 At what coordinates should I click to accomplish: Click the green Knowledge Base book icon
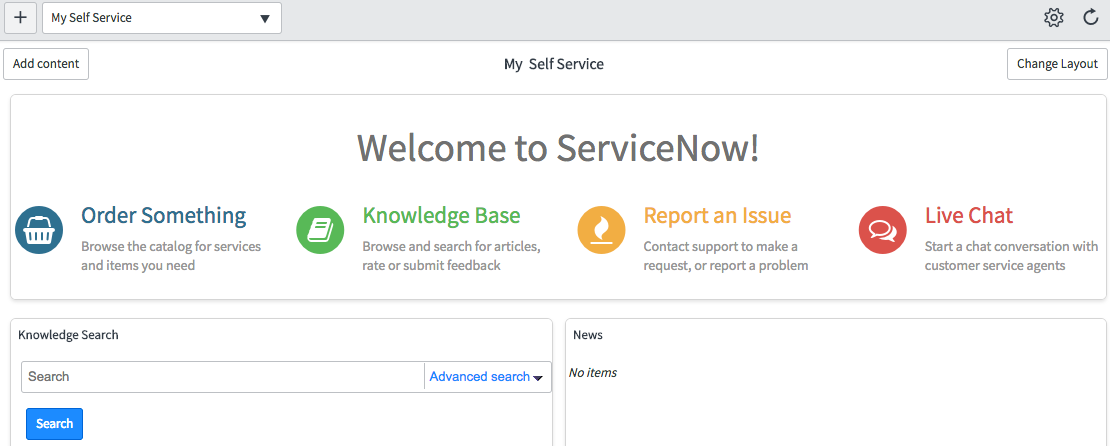click(320, 230)
